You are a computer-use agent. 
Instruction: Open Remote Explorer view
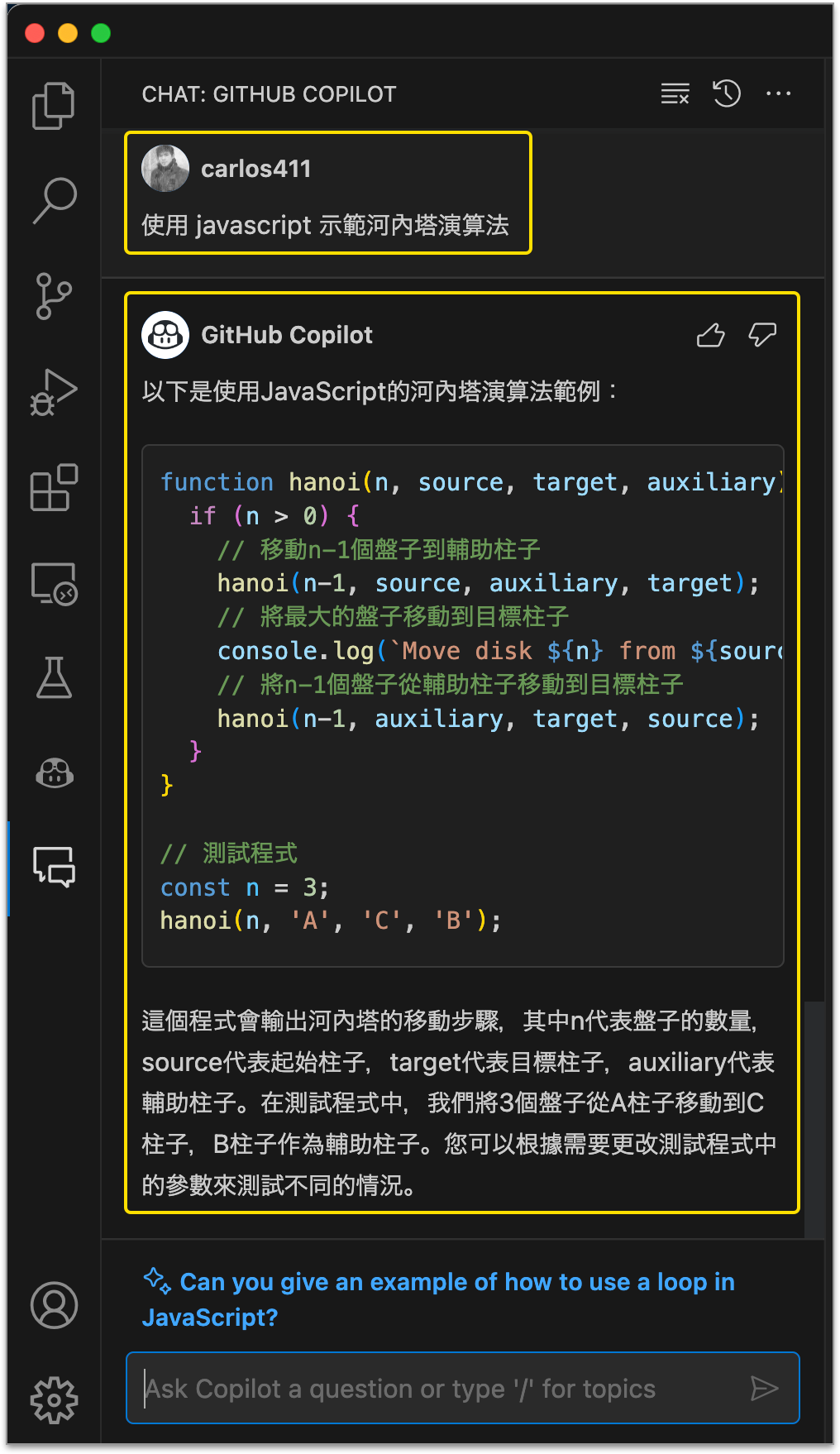tap(54, 584)
